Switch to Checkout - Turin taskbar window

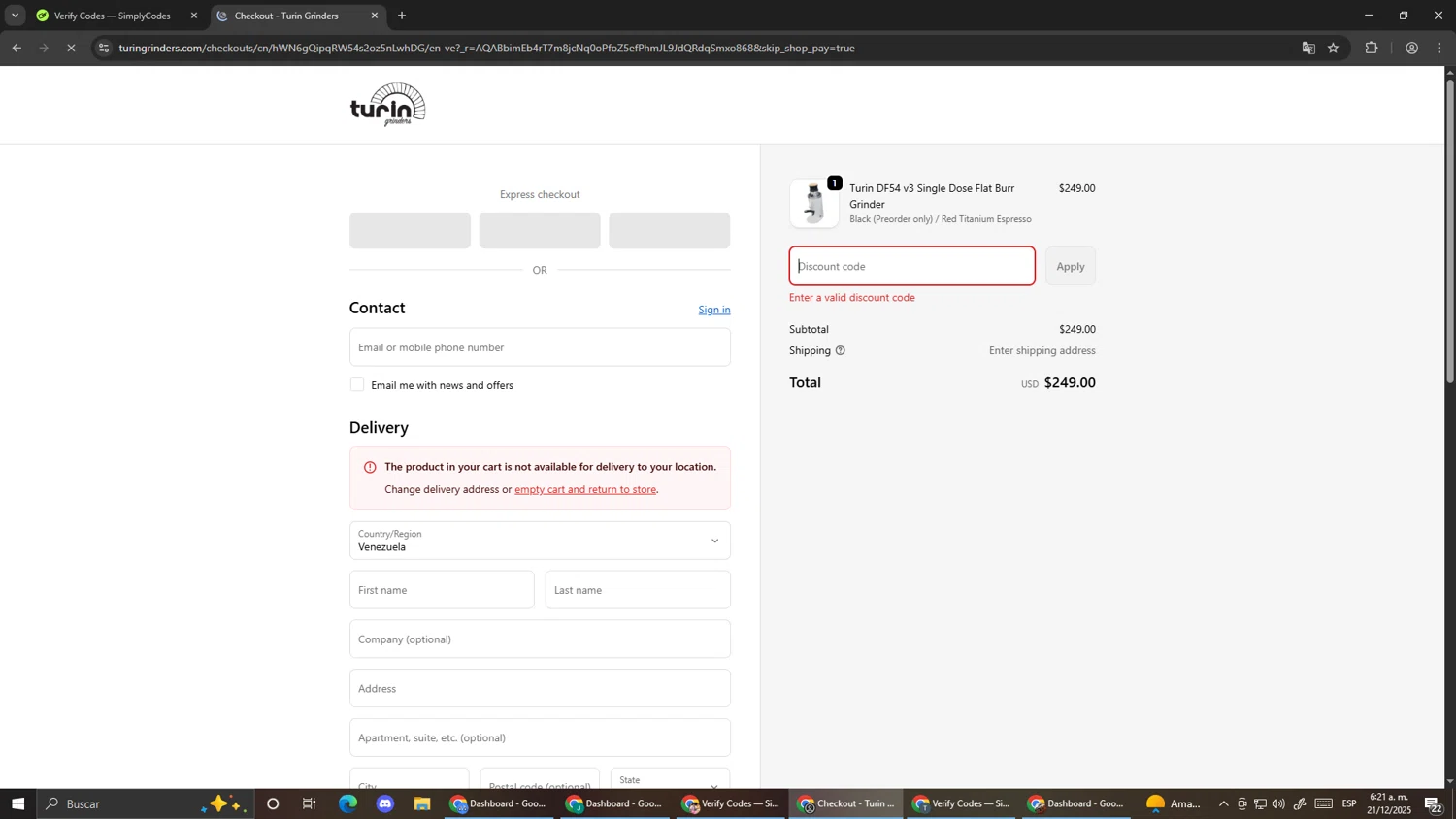coord(845,804)
